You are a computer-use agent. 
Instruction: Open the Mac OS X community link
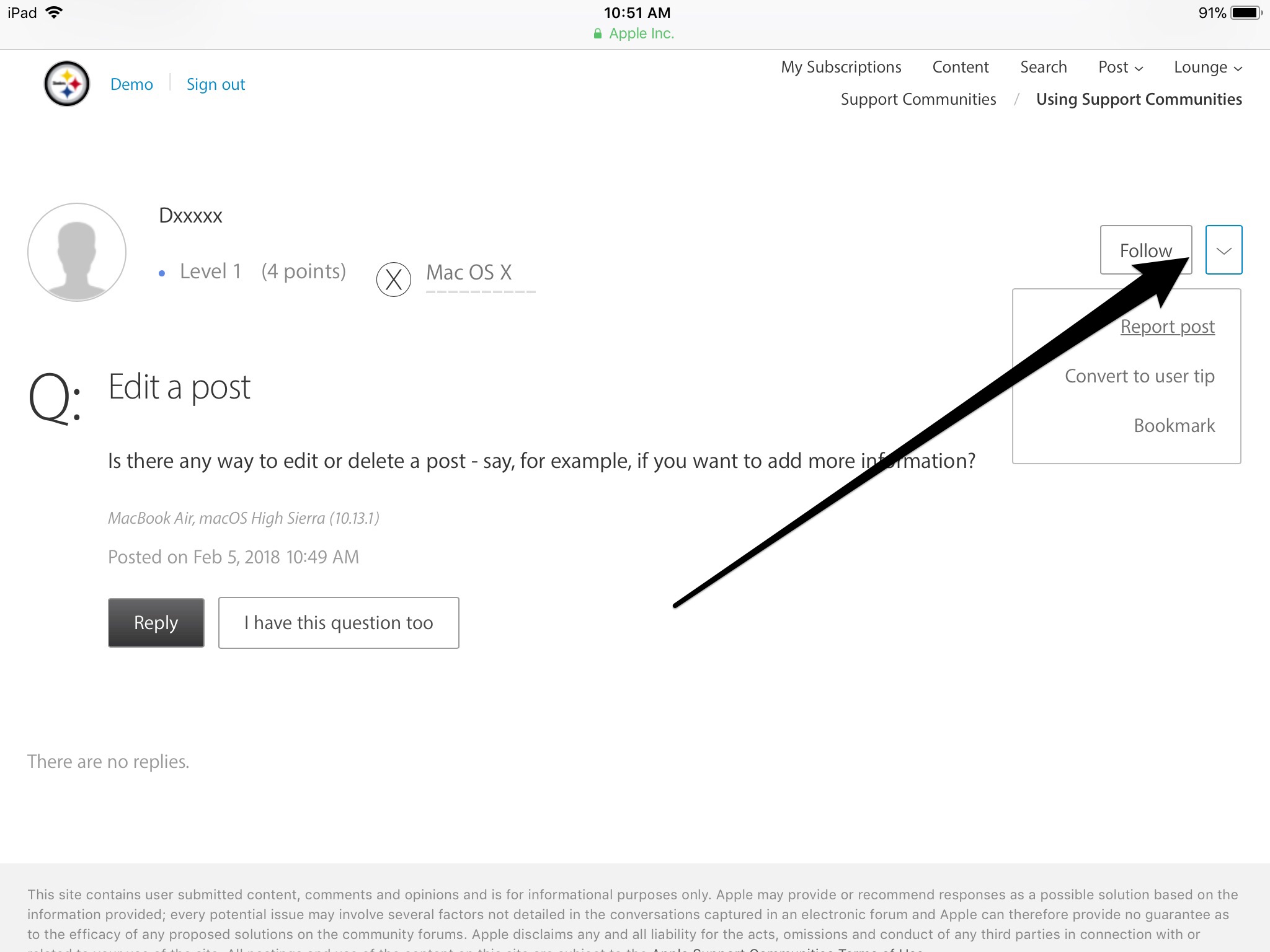click(469, 272)
